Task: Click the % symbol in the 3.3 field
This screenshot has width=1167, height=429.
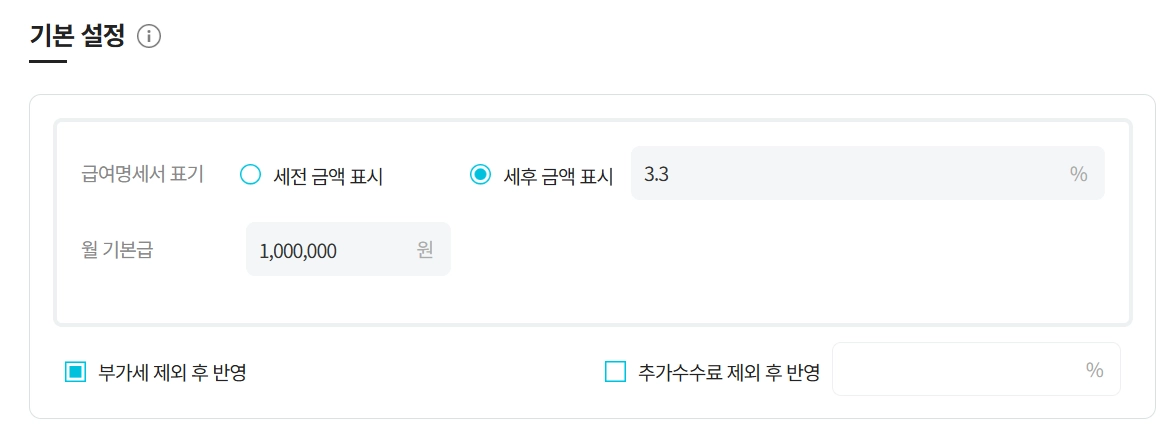Action: pyautogui.click(x=1078, y=174)
